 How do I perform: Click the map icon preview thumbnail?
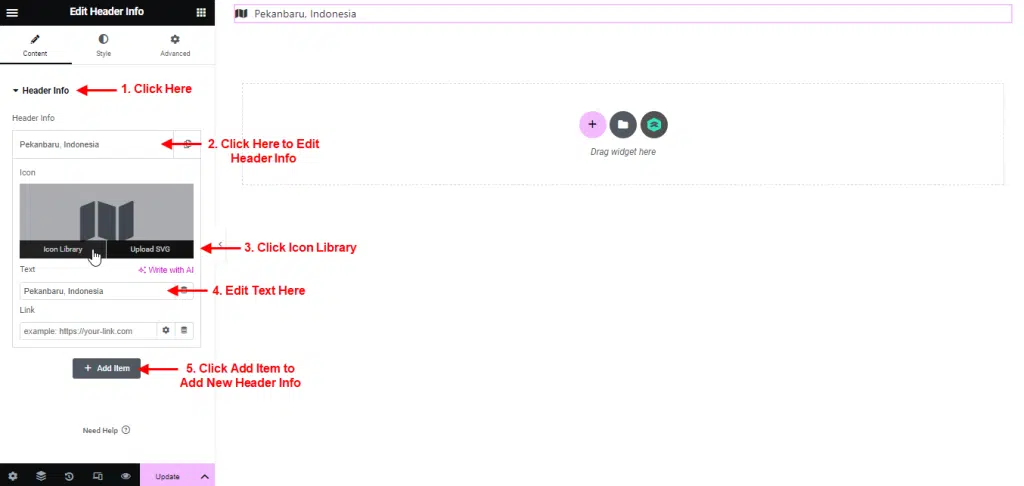point(106,212)
